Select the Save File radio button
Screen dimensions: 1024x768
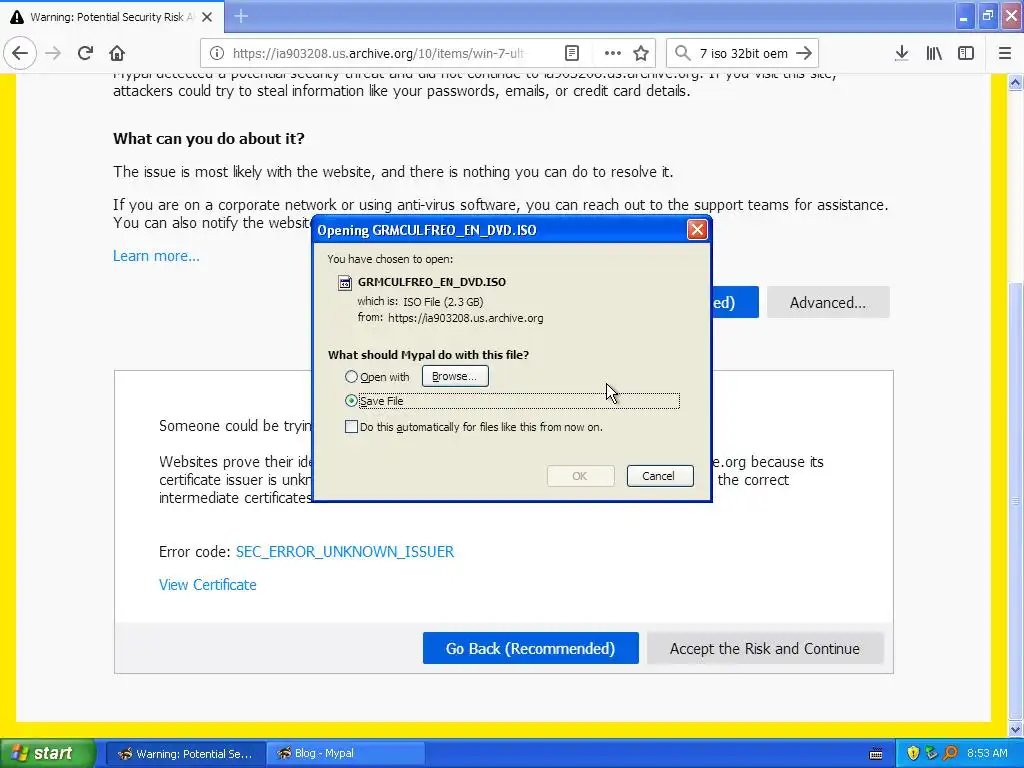351,400
